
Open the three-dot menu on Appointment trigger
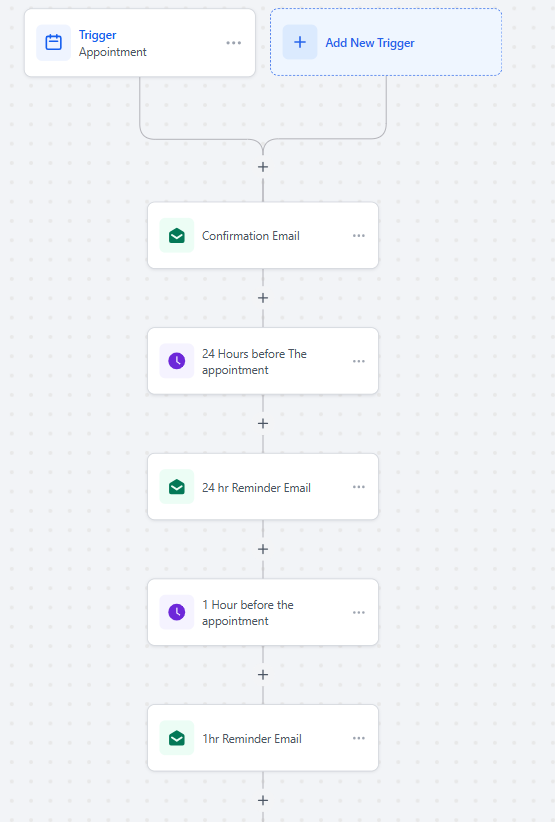[234, 42]
